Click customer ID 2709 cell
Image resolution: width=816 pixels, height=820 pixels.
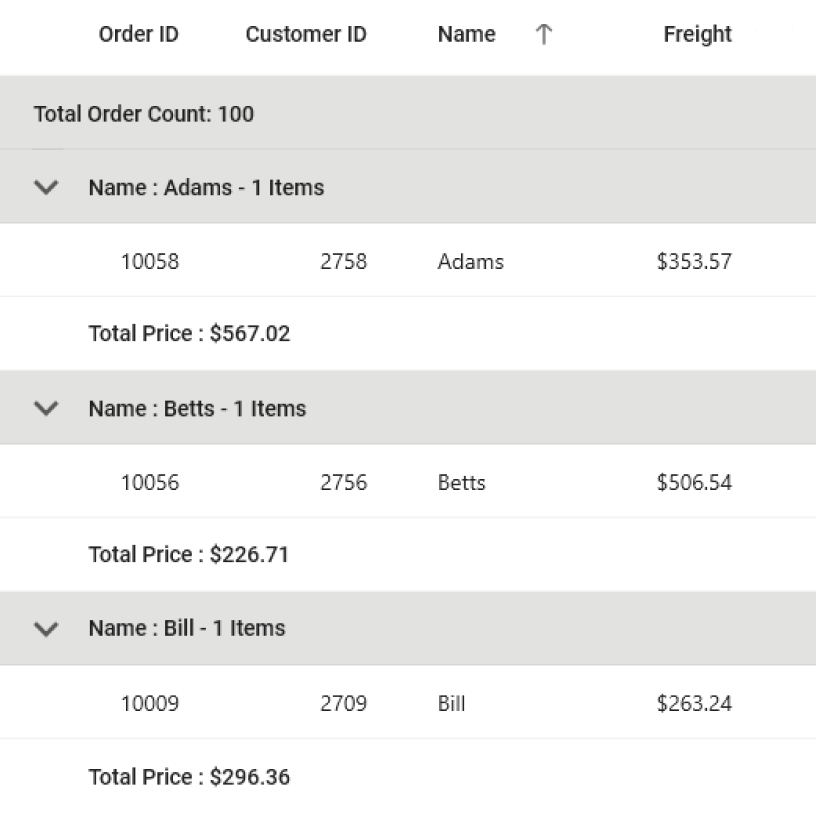point(343,704)
